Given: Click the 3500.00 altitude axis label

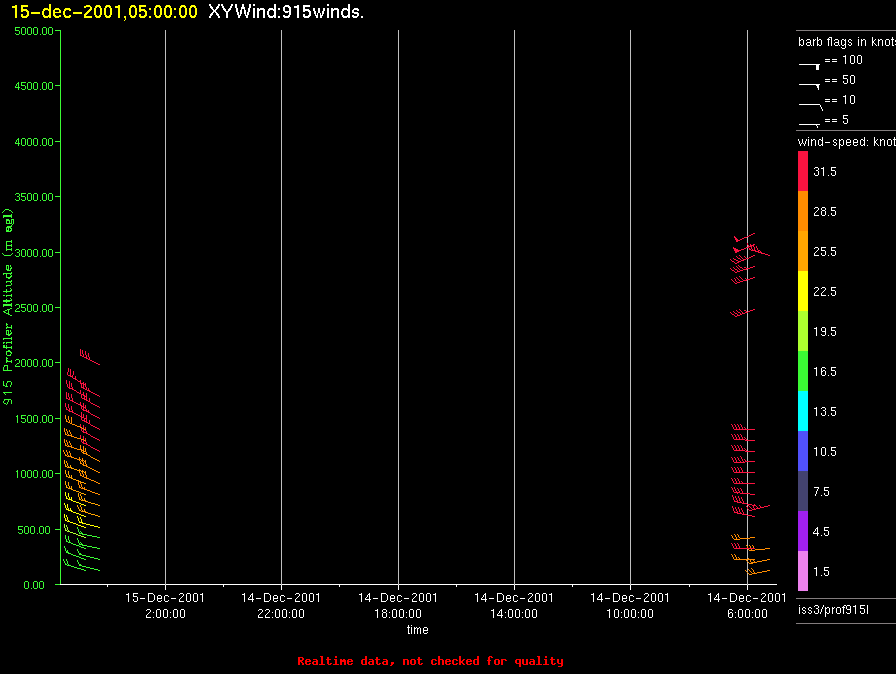Looking at the screenshot, I should pyautogui.click(x=34, y=197).
